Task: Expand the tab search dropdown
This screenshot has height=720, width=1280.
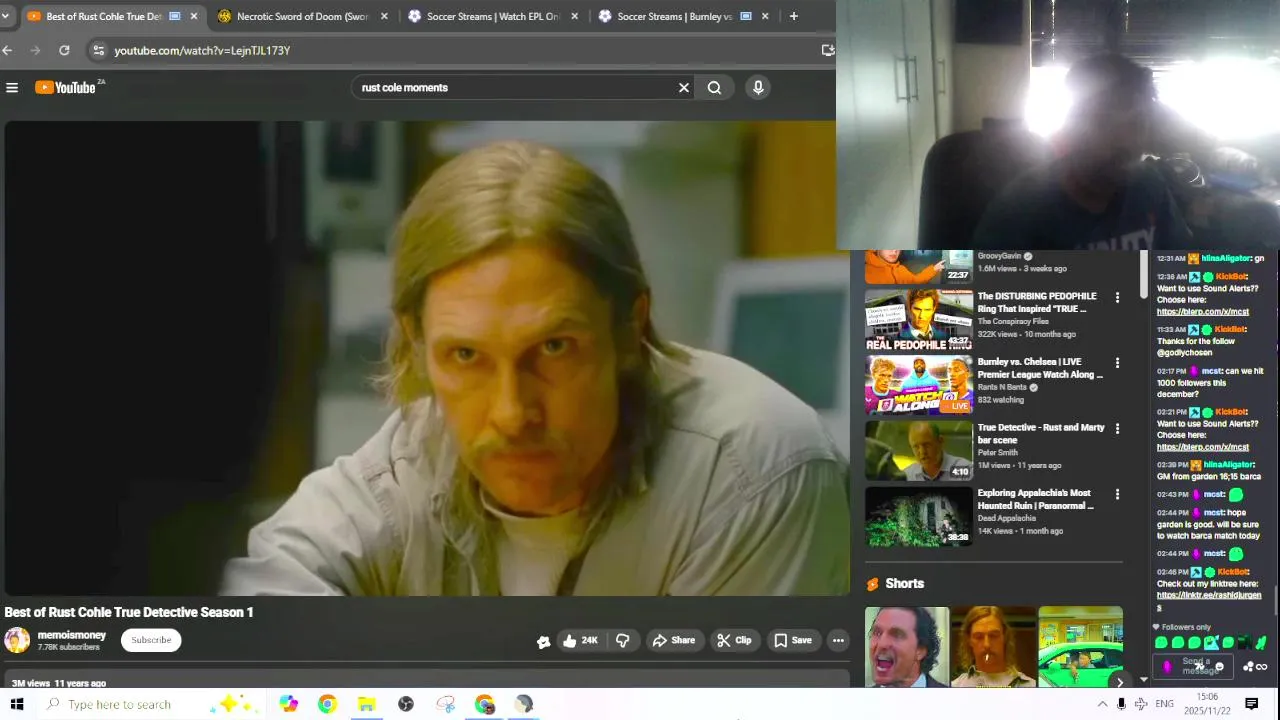Action: coord(5,16)
